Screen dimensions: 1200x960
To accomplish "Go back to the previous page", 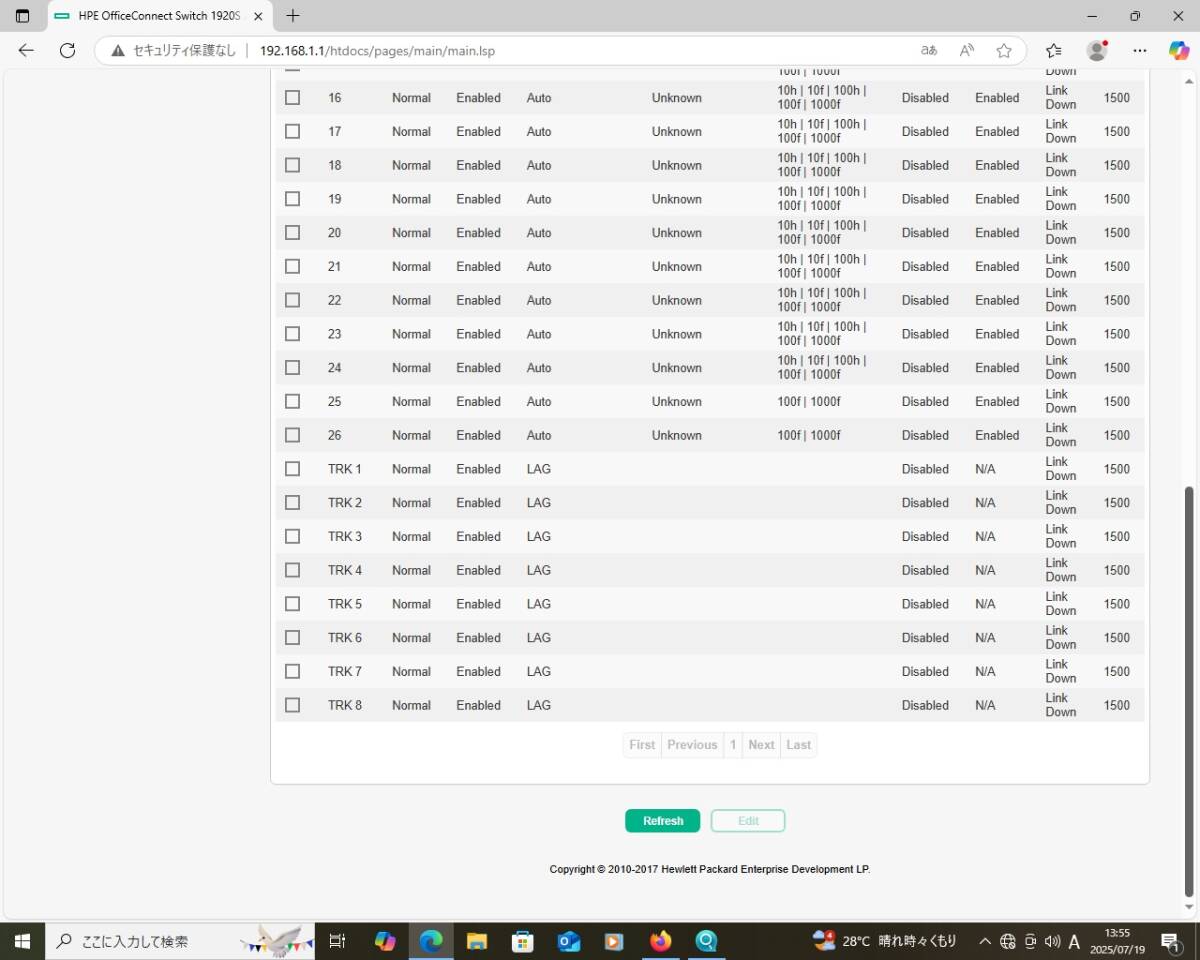I will [x=26, y=50].
